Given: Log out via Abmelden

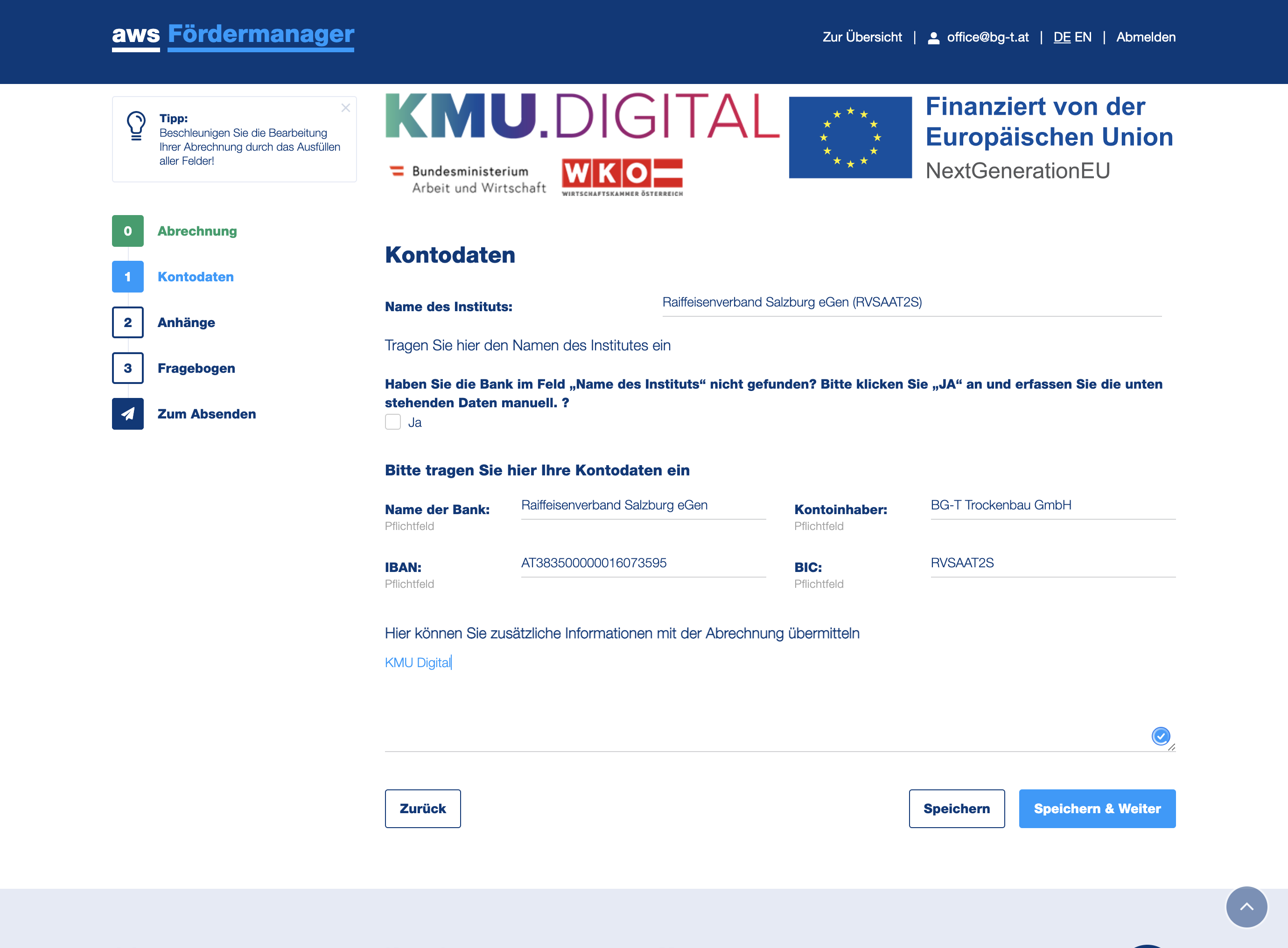Looking at the screenshot, I should tap(1146, 37).
